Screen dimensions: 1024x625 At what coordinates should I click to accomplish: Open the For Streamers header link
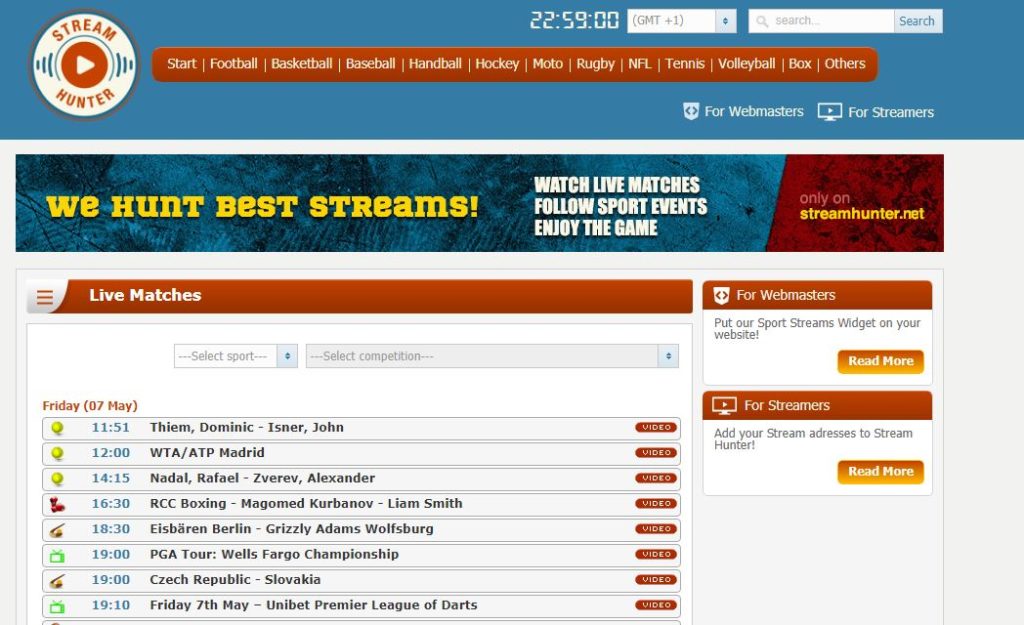coord(891,112)
